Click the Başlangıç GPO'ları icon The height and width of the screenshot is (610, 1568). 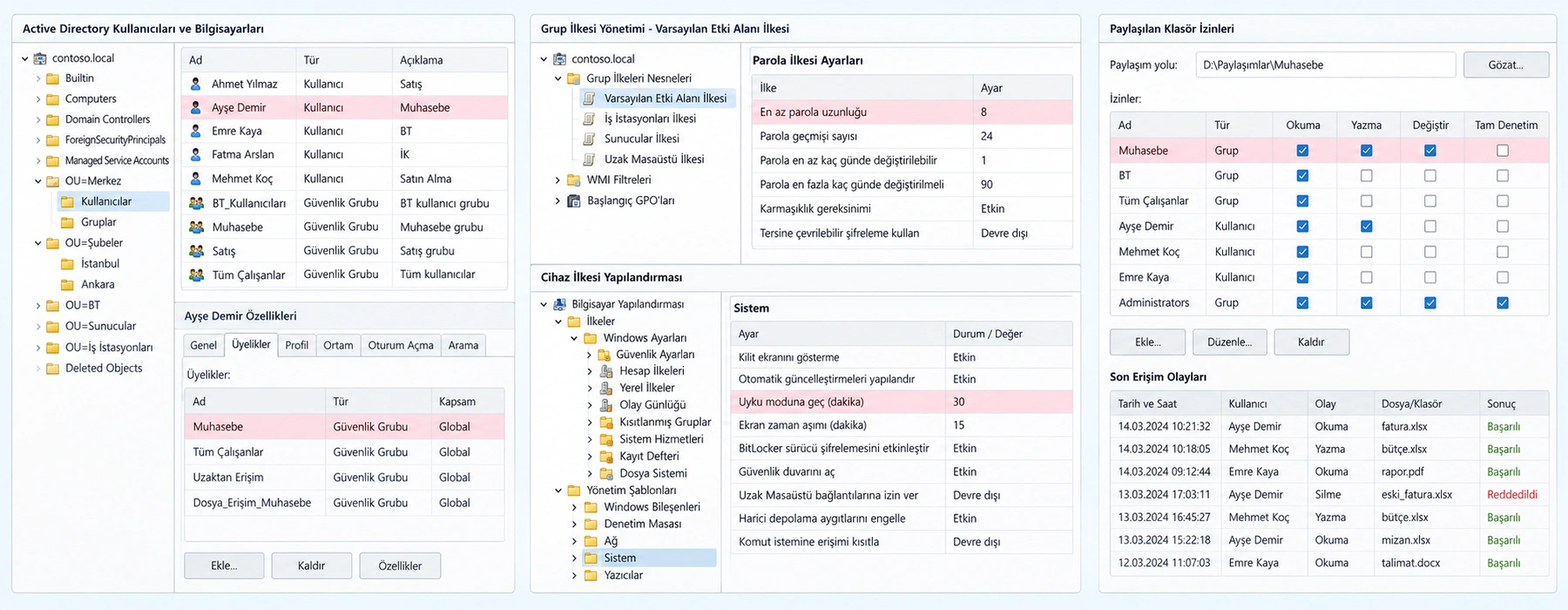574,200
